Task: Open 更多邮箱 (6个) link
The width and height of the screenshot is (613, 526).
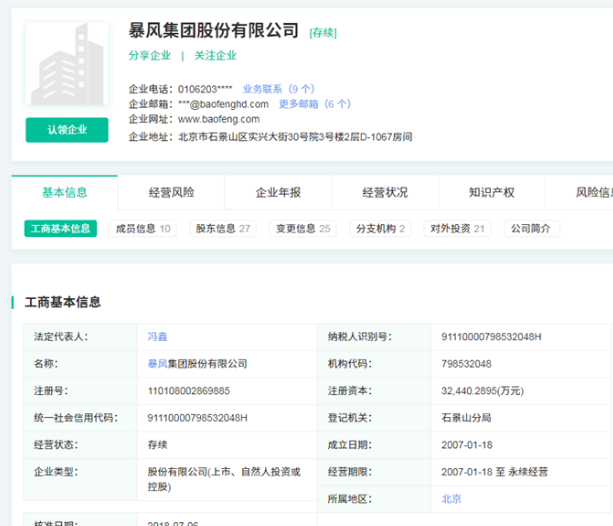Action: tap(314, 104)
